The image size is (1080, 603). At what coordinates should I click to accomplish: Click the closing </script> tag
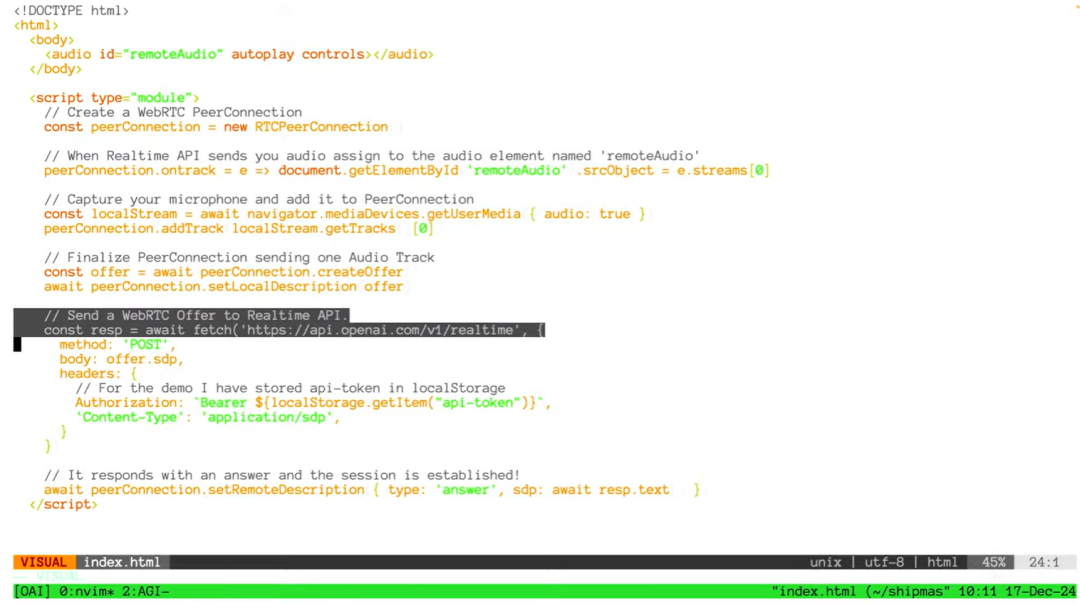coord(63,504)
